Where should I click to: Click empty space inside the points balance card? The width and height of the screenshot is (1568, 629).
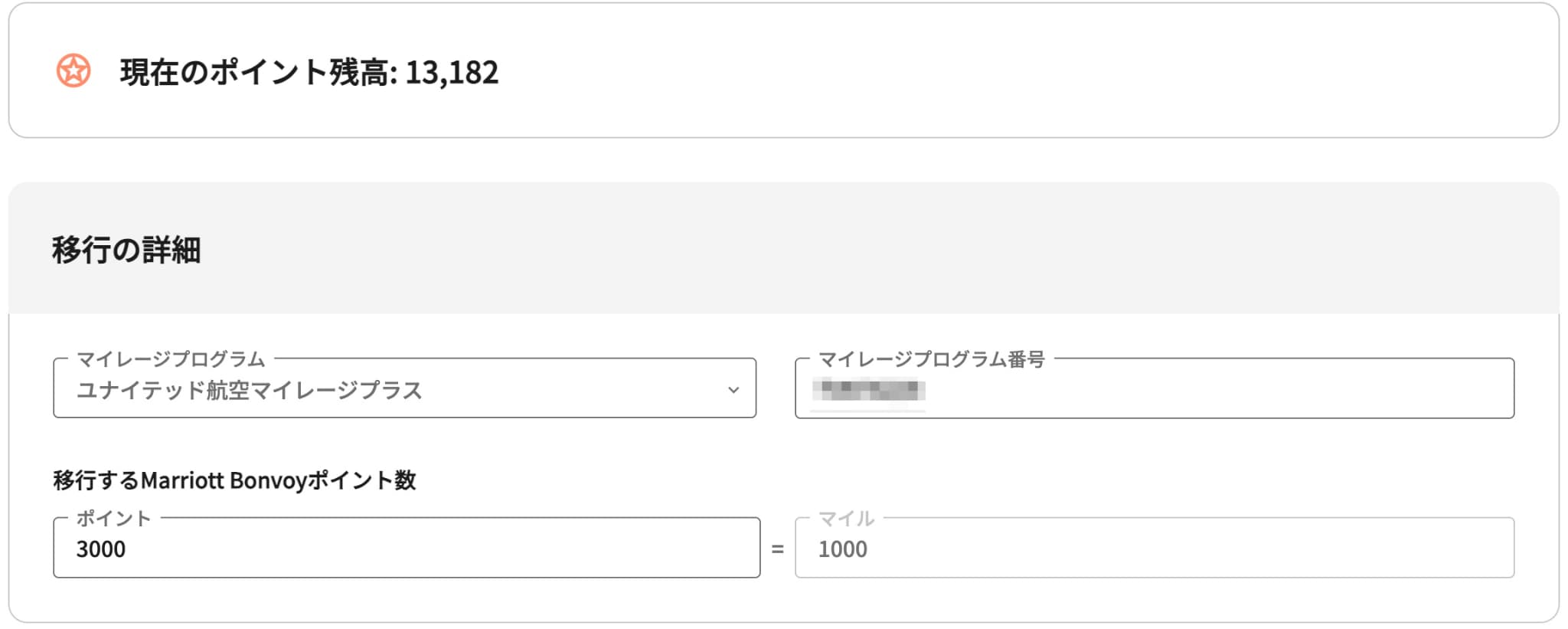pos(995,70)
